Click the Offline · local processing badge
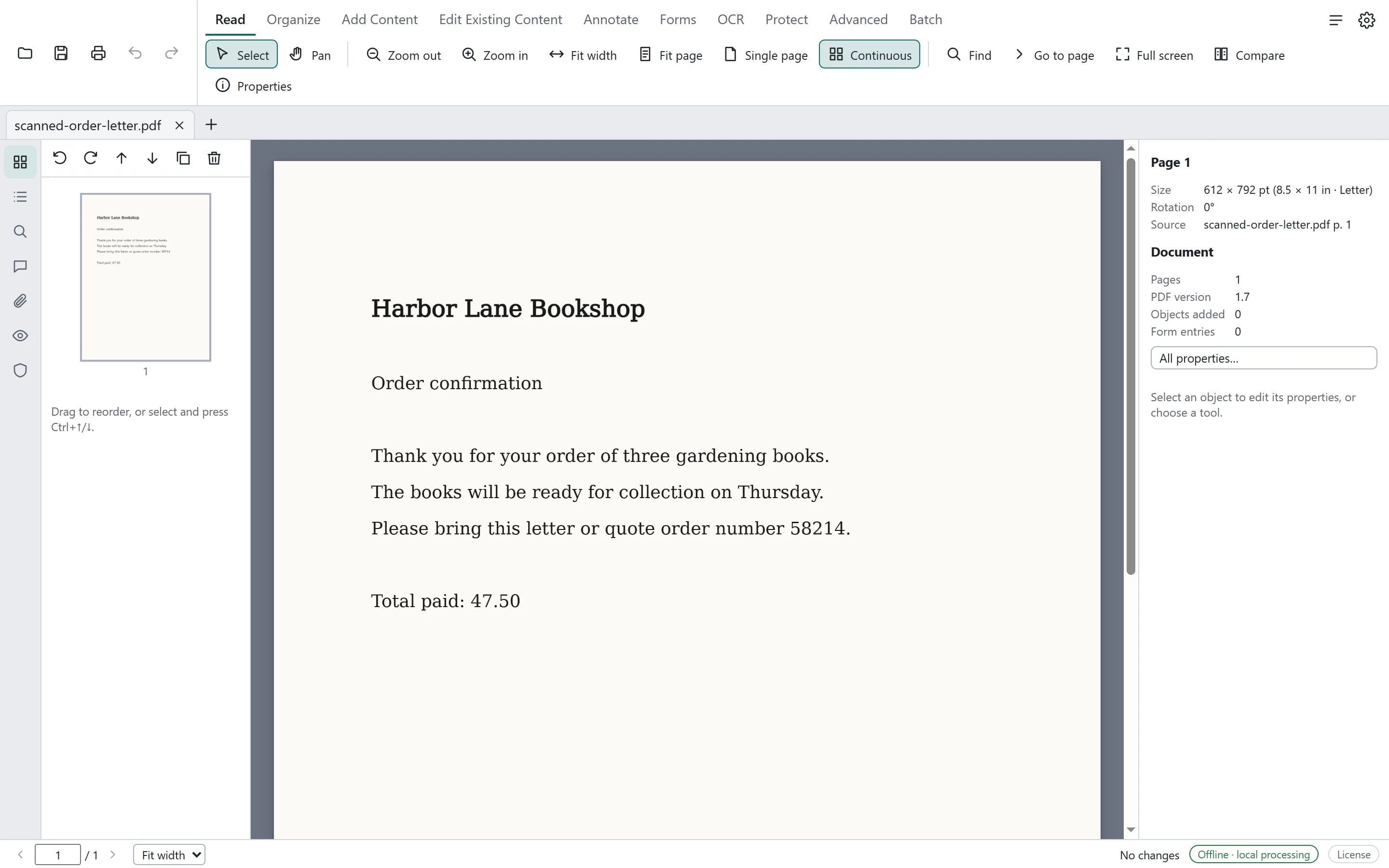Viewport: 1389px width, 868px height. [x=1253, y=854]
